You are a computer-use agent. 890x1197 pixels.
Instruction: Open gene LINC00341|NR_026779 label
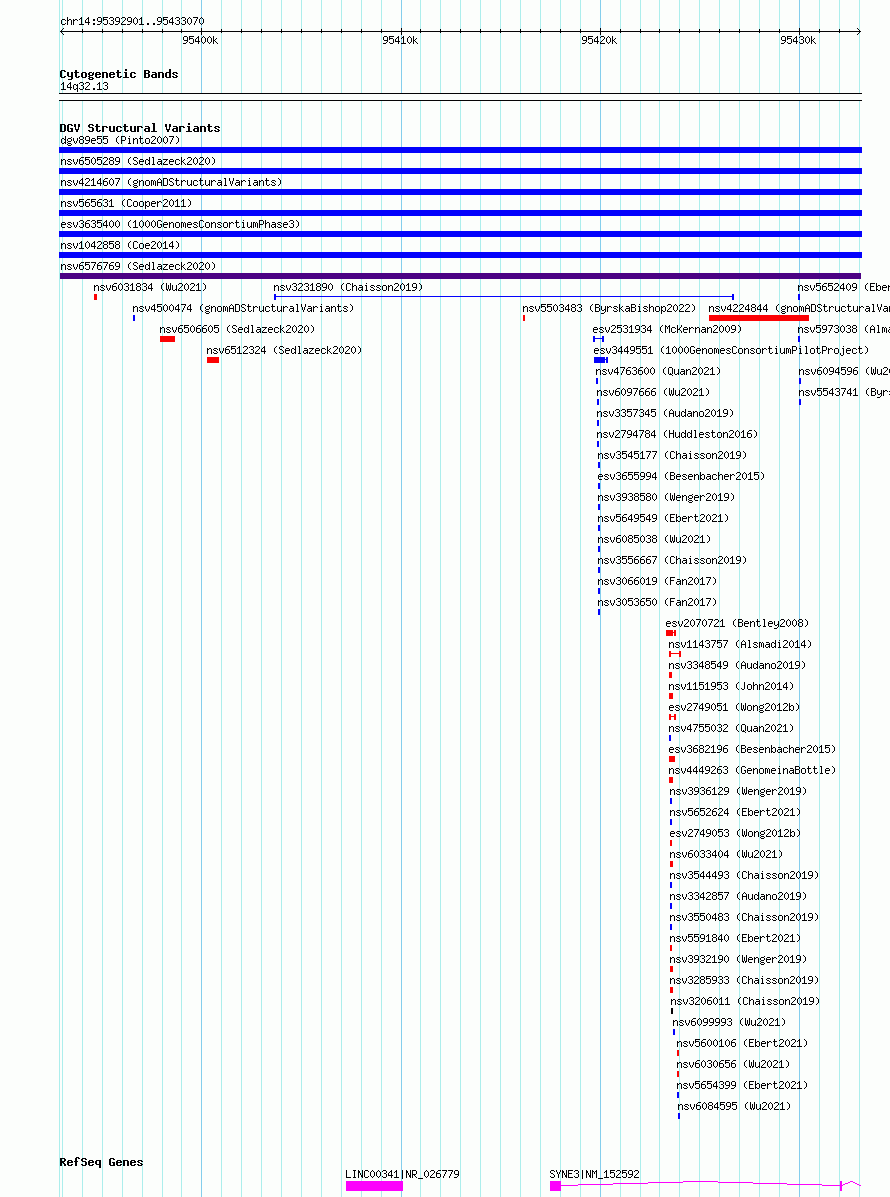click(x=402, y=1174)
